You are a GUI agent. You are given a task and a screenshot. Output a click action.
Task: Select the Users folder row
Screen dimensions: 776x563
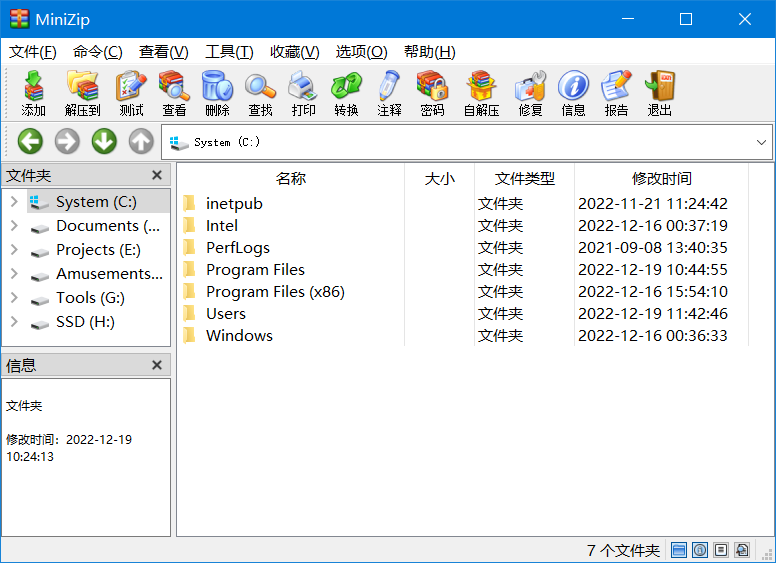coord(462,314)
